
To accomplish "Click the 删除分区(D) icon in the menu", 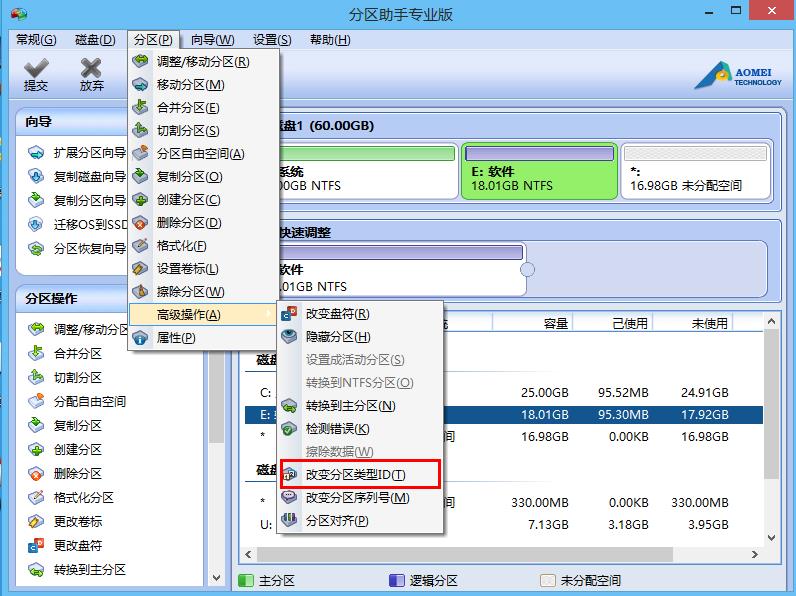I will (x=140, y=222).
